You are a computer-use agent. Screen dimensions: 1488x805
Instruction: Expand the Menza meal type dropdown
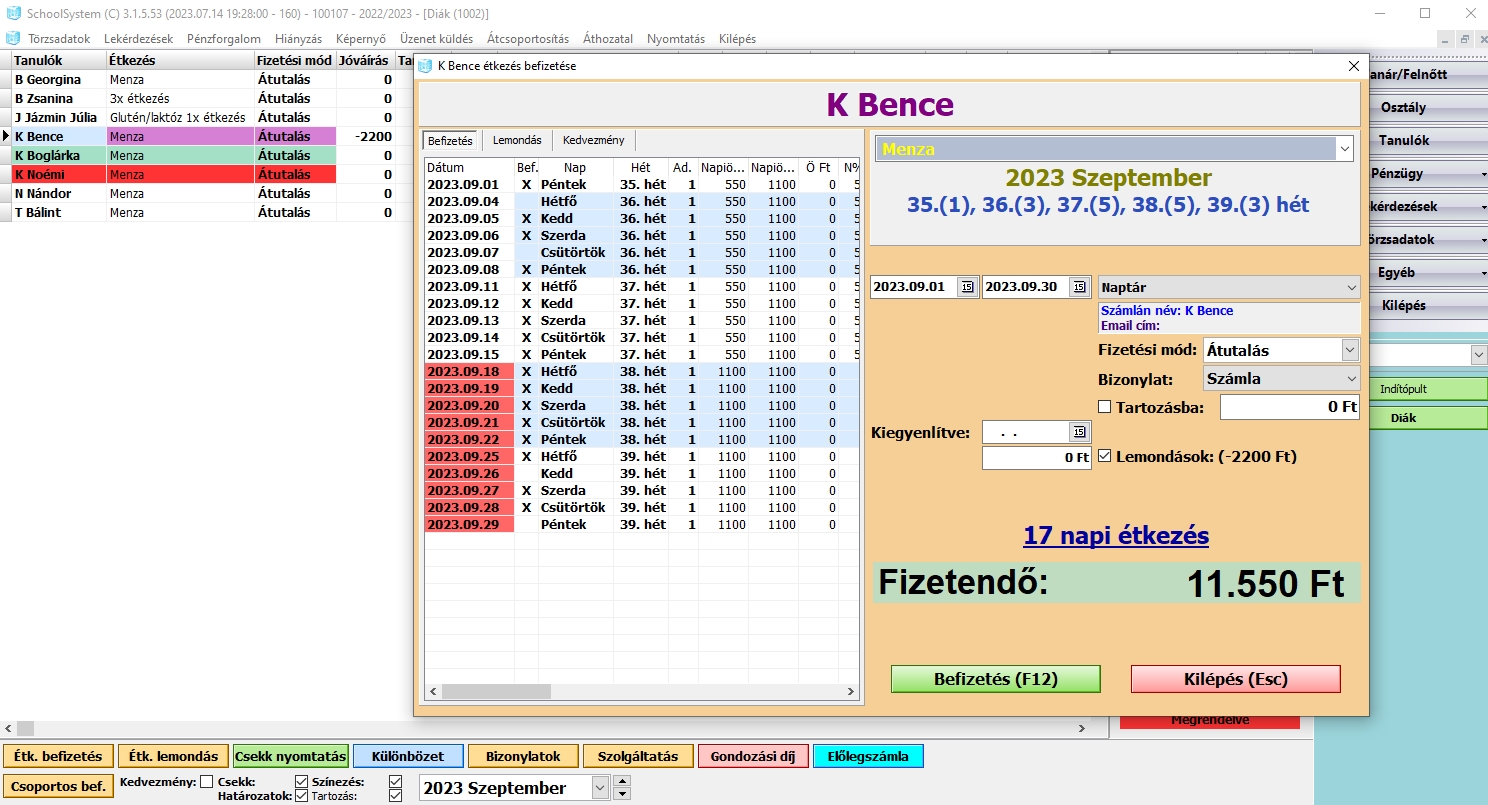[1343, 149]
